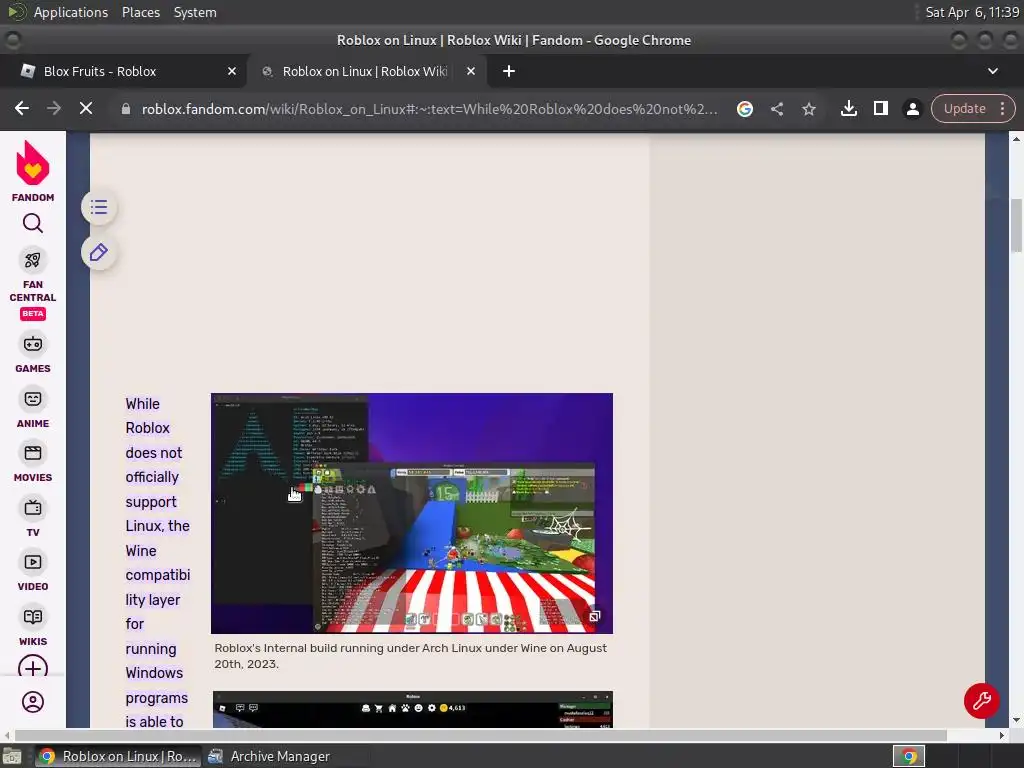Toggle Chrome side panel icon
The width and height of the screenshot is (1024, 768).
click(x=880, y=108)
